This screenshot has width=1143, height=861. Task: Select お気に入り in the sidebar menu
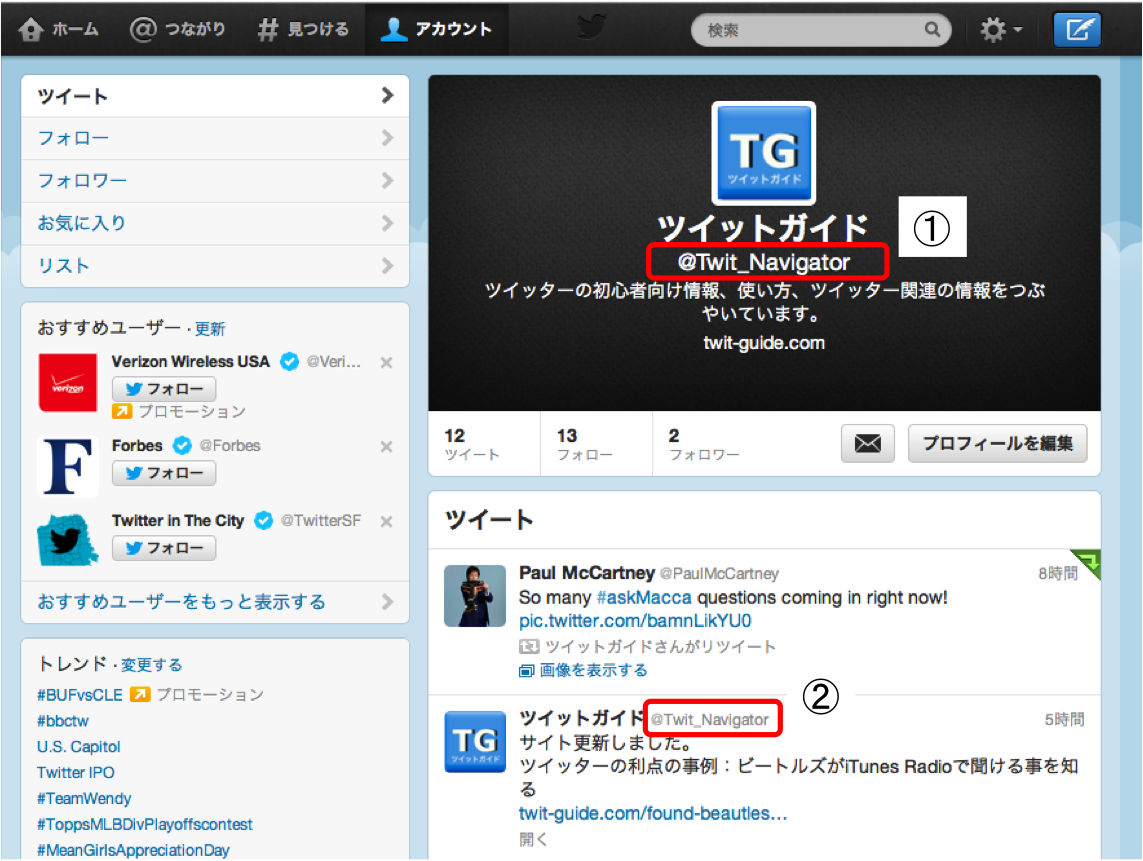coord(215,223)
